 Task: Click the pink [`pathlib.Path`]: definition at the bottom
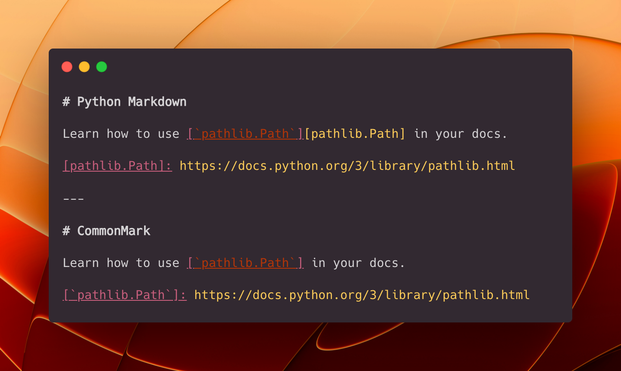pos(124,295)
